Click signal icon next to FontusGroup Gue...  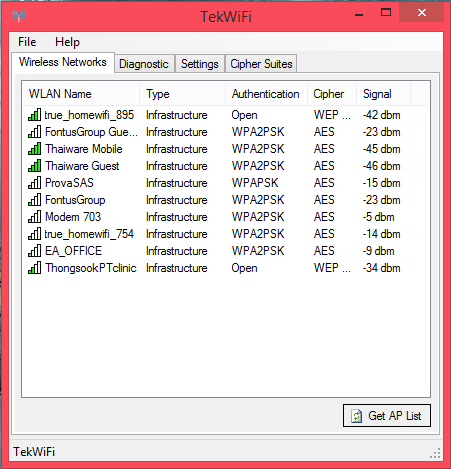[x=34, y=132]
